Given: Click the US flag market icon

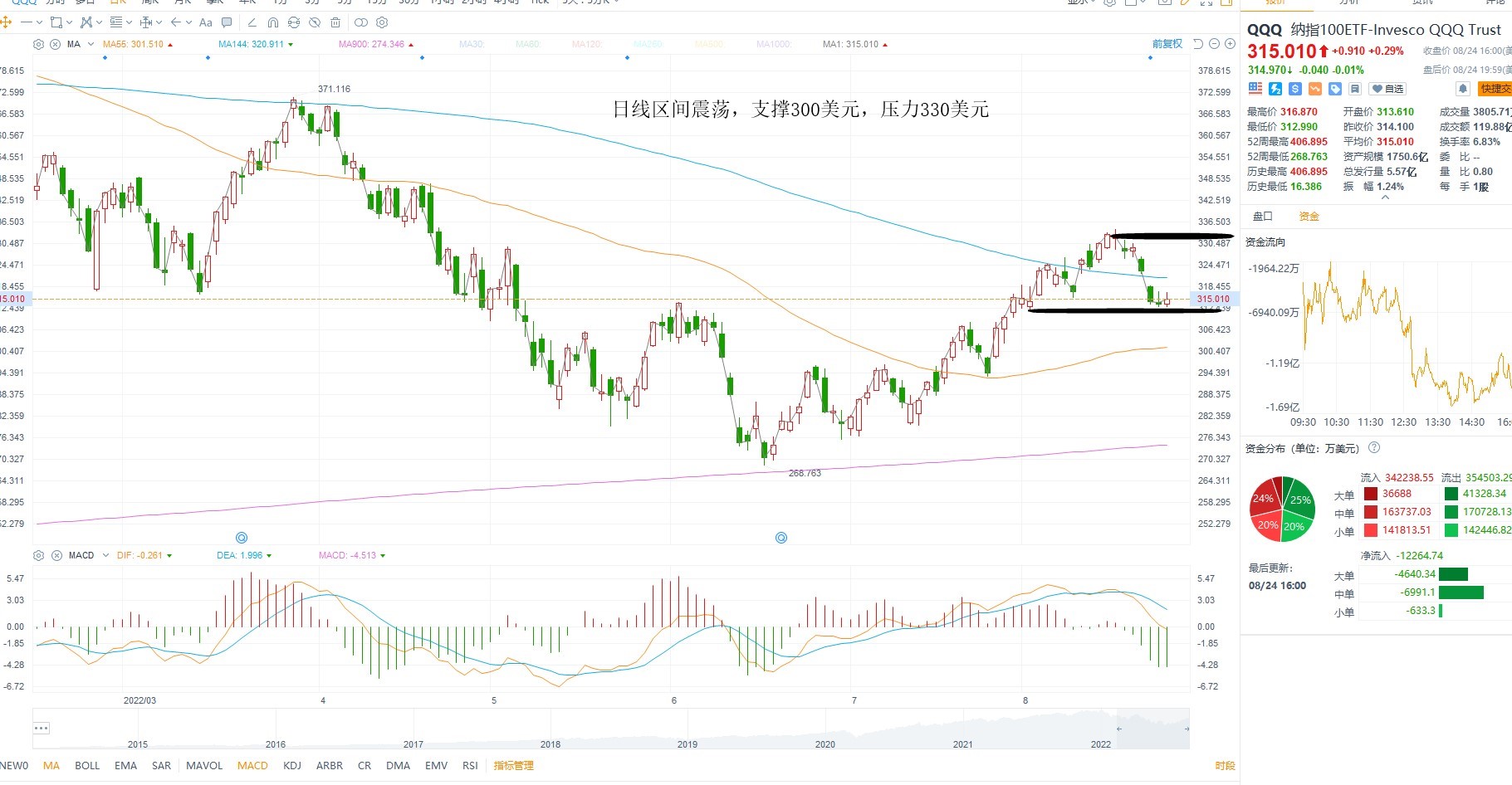Looking at the screenshot, I should (x=1255, y=88).
